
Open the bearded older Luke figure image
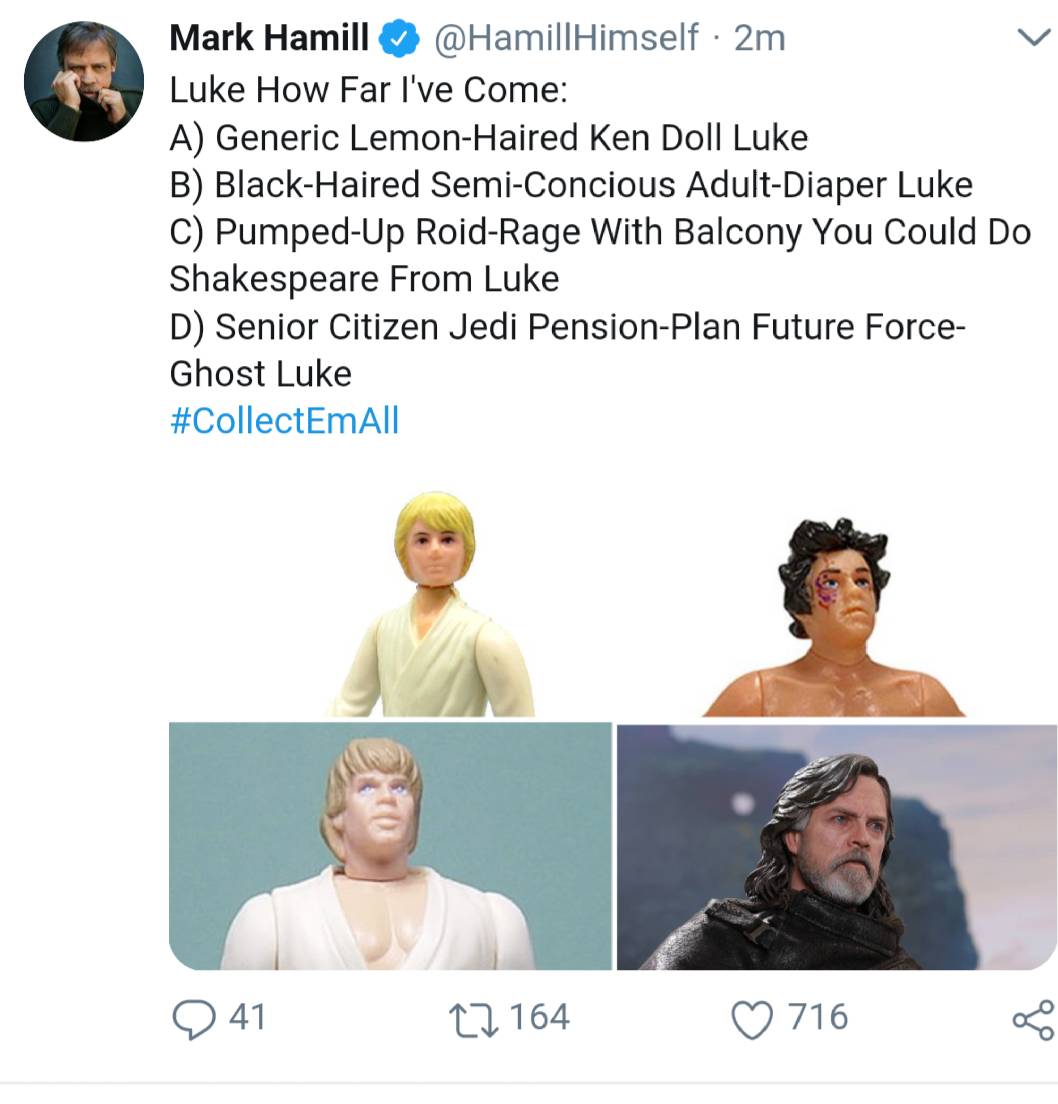tap(836, 846)
